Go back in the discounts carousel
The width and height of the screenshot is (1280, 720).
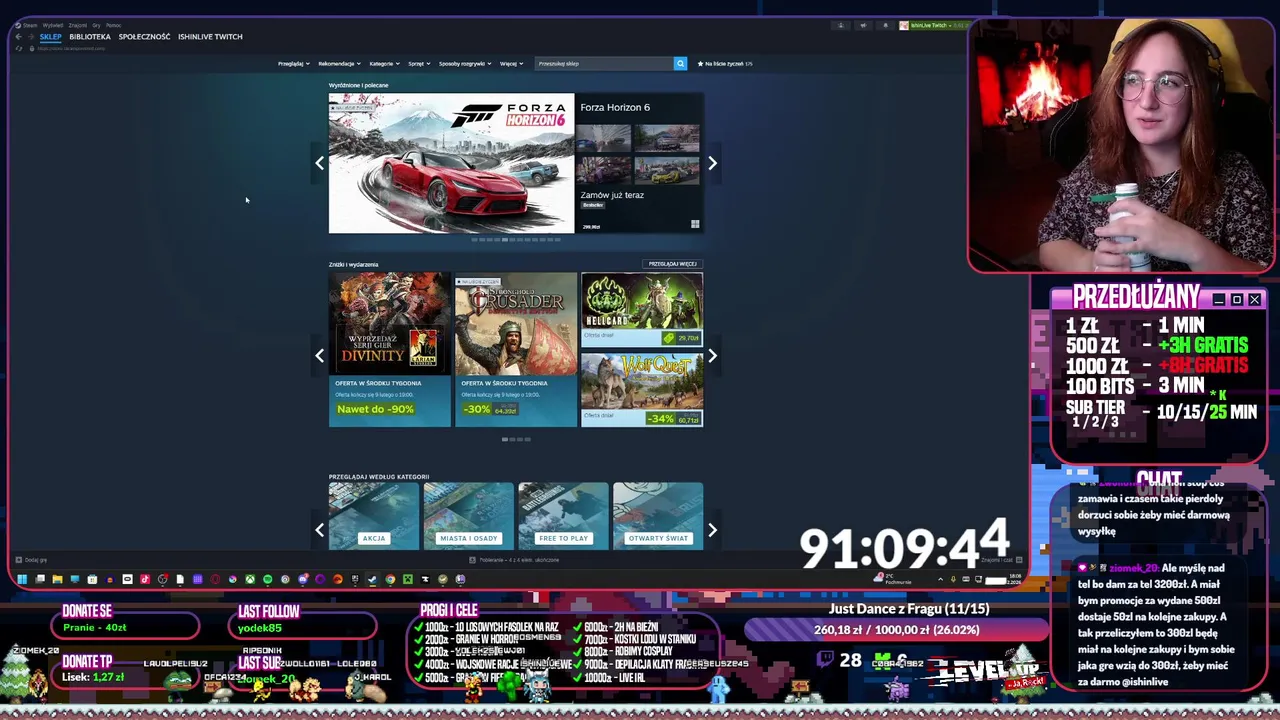pos(319,355)
